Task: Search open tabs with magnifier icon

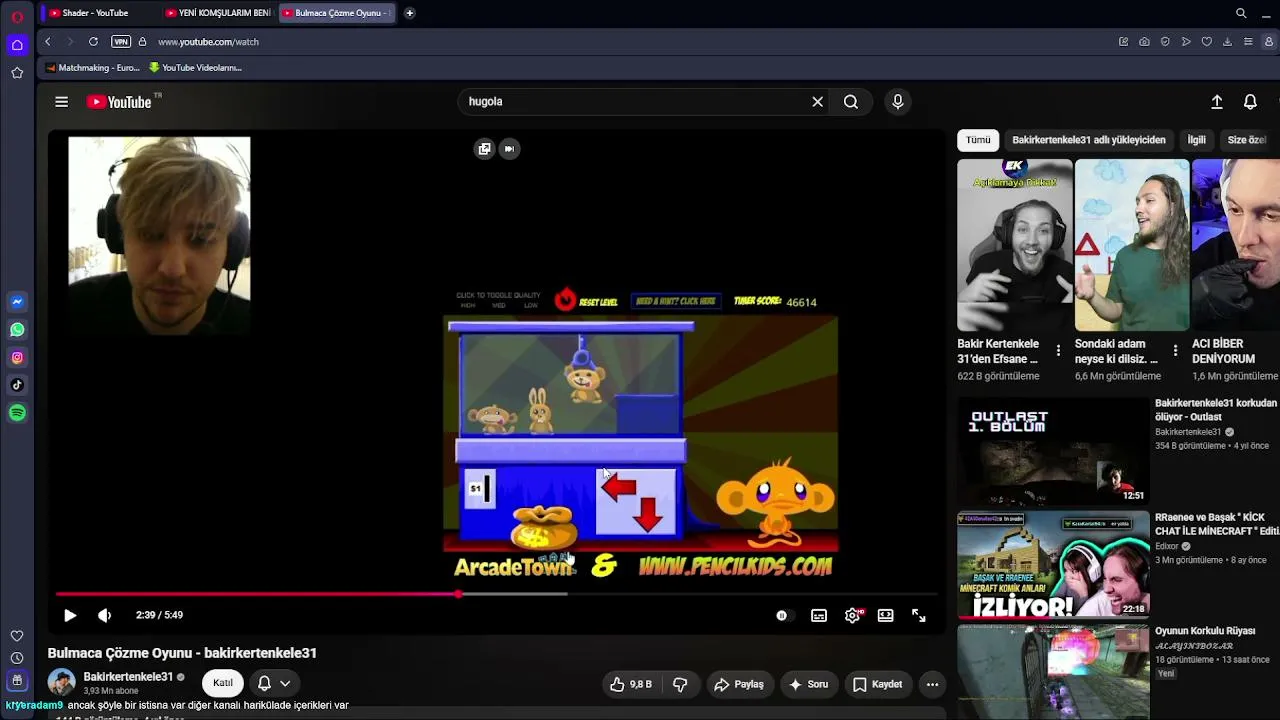Action: pos(1241,13)
